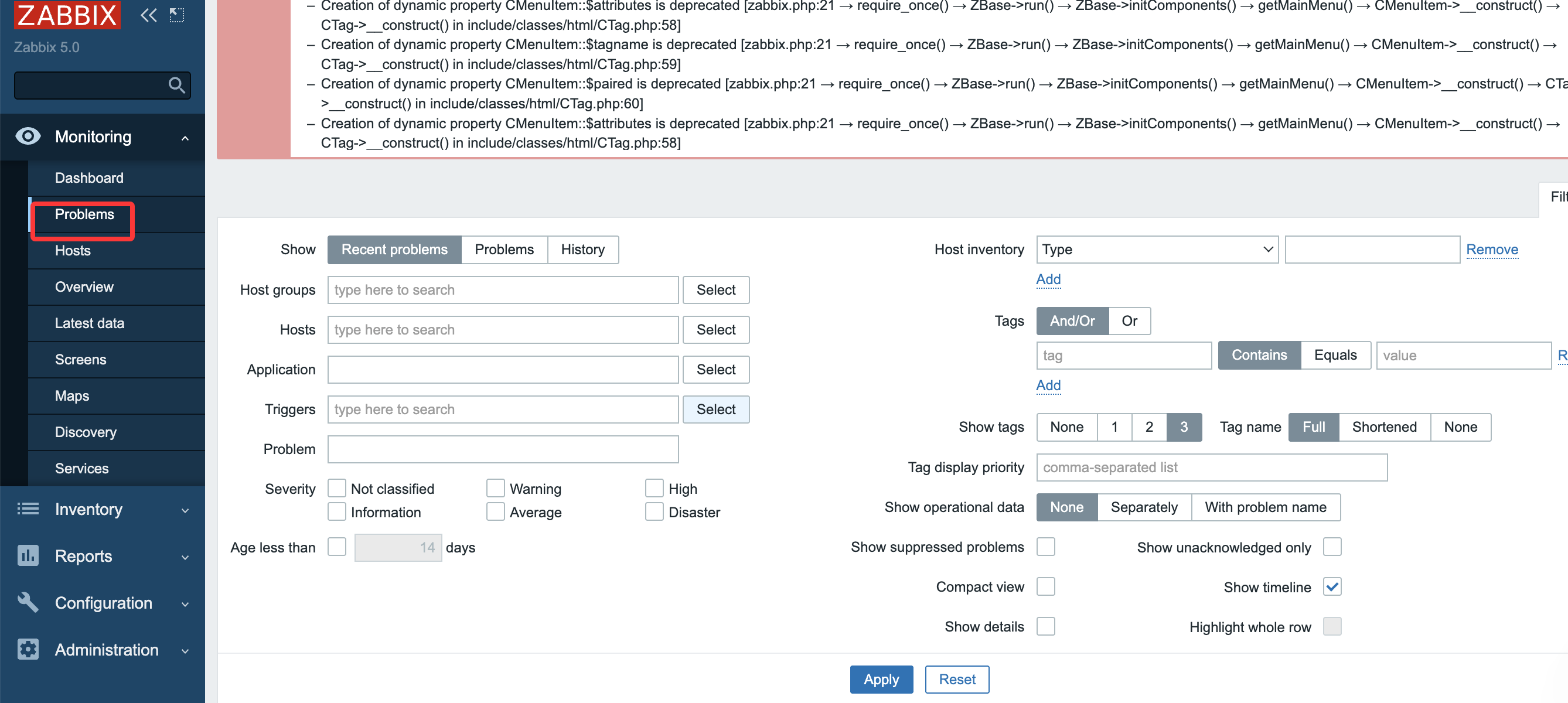
Task: Collapse the Monitoring menu chevron
Action: (x=185, y=138)
